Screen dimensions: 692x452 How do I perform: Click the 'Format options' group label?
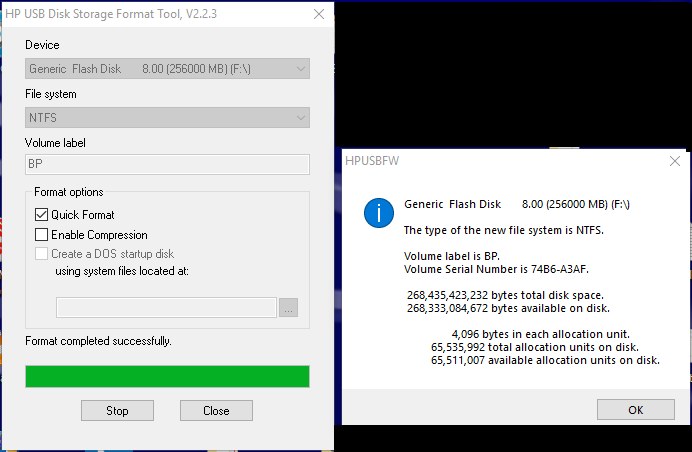(x=69, y=192)
